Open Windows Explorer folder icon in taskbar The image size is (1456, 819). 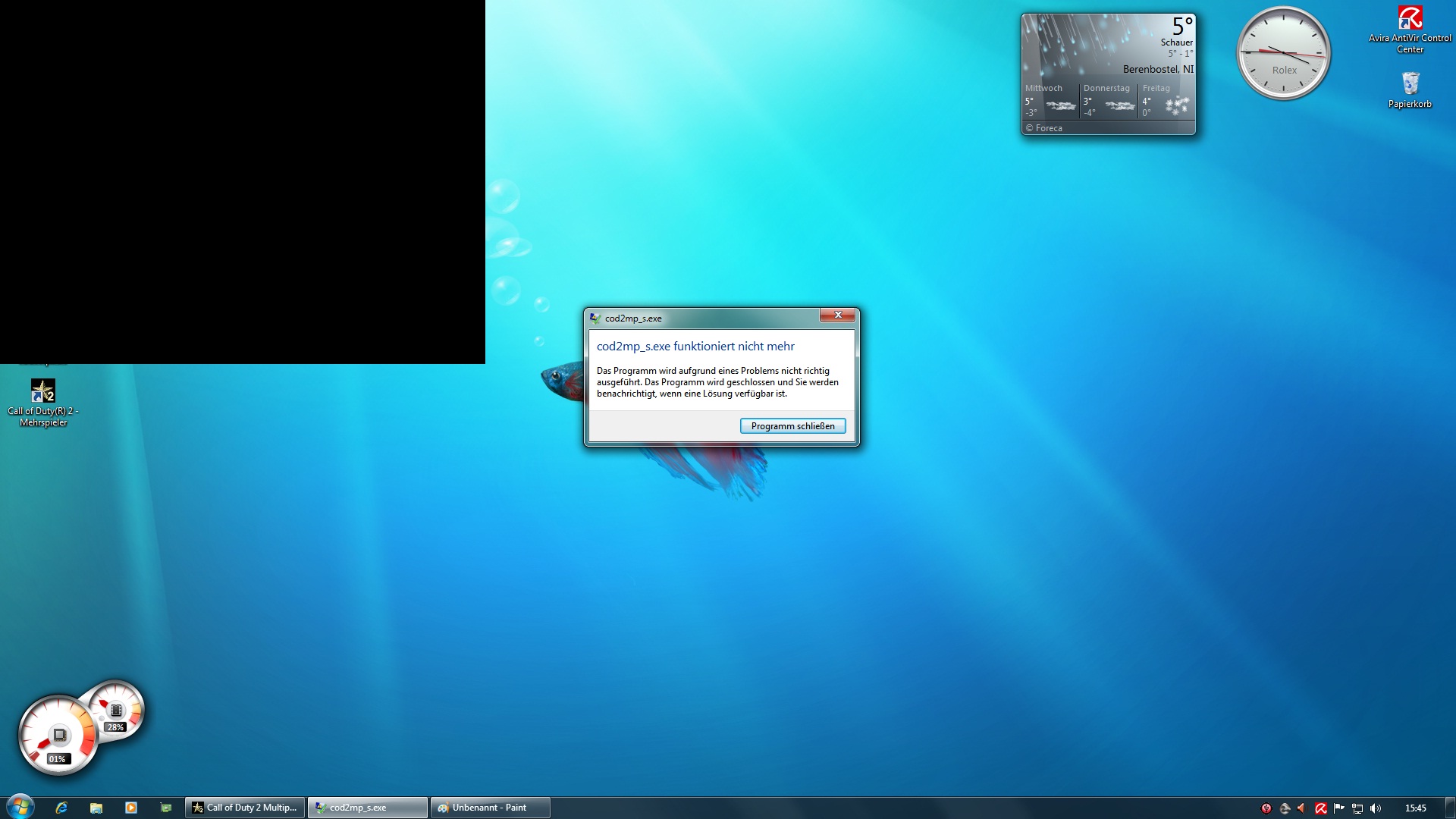(x=96, y=808)
